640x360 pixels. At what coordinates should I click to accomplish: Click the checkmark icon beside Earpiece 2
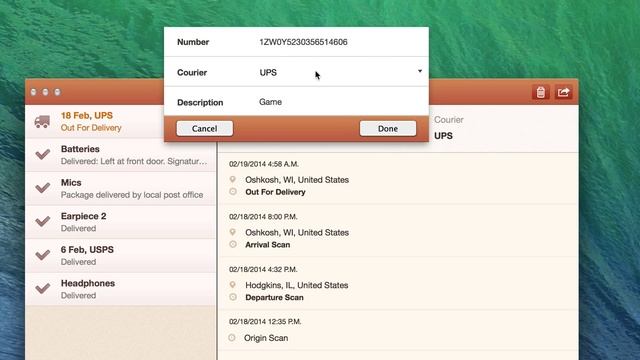point(42,221)
